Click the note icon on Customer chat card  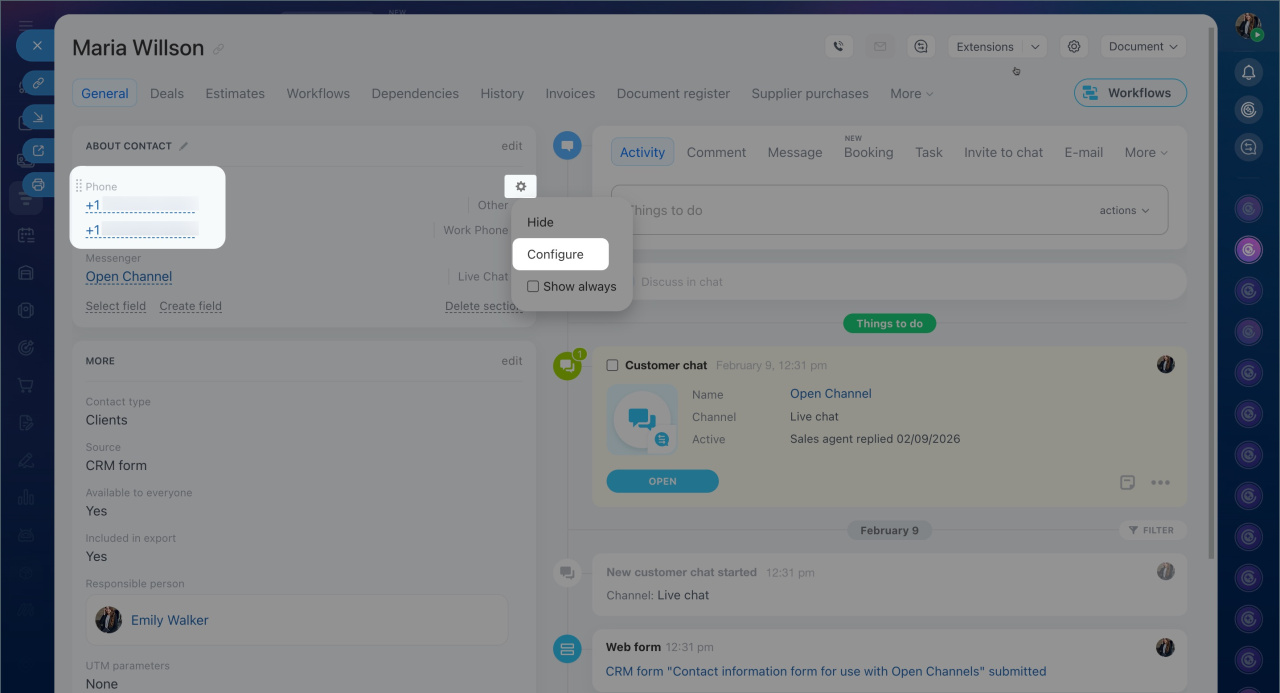pos(1127,483)
